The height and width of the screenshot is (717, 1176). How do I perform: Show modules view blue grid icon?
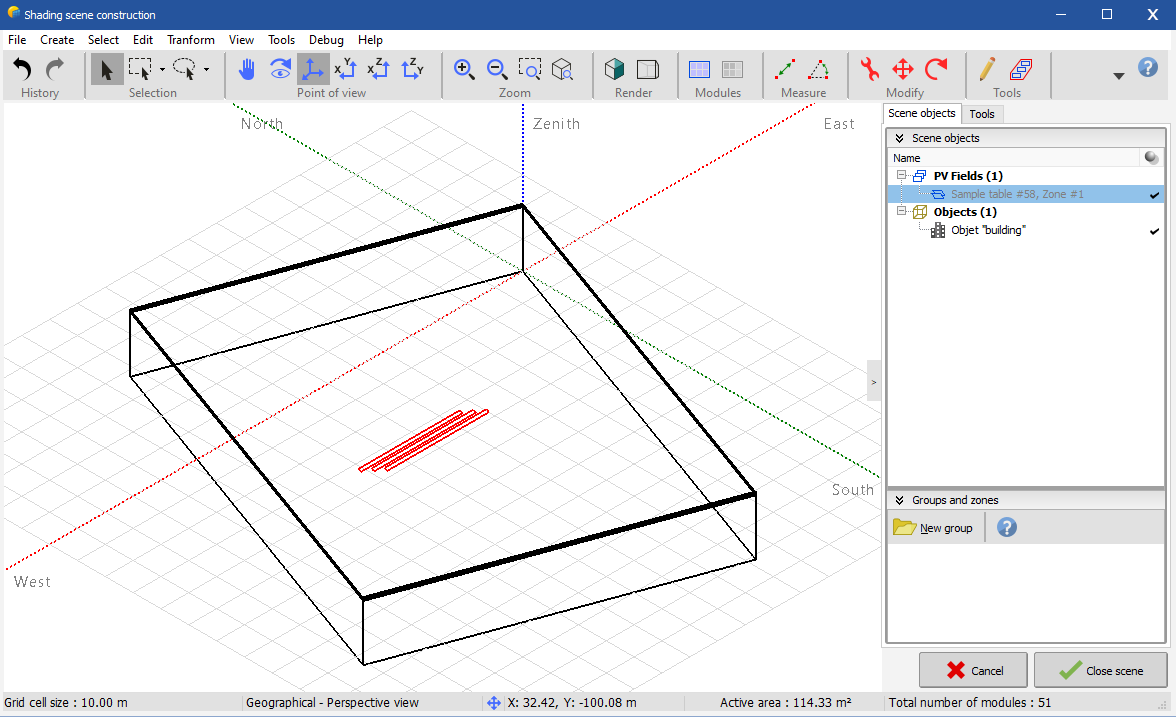[x=700, y=70]
